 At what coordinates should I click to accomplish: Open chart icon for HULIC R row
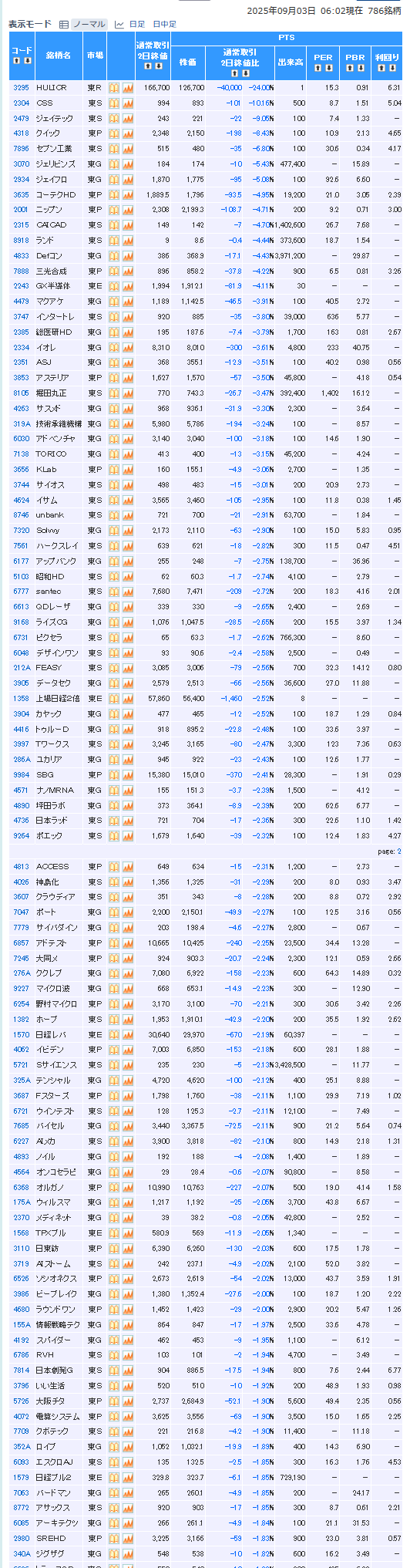point(127,88)
